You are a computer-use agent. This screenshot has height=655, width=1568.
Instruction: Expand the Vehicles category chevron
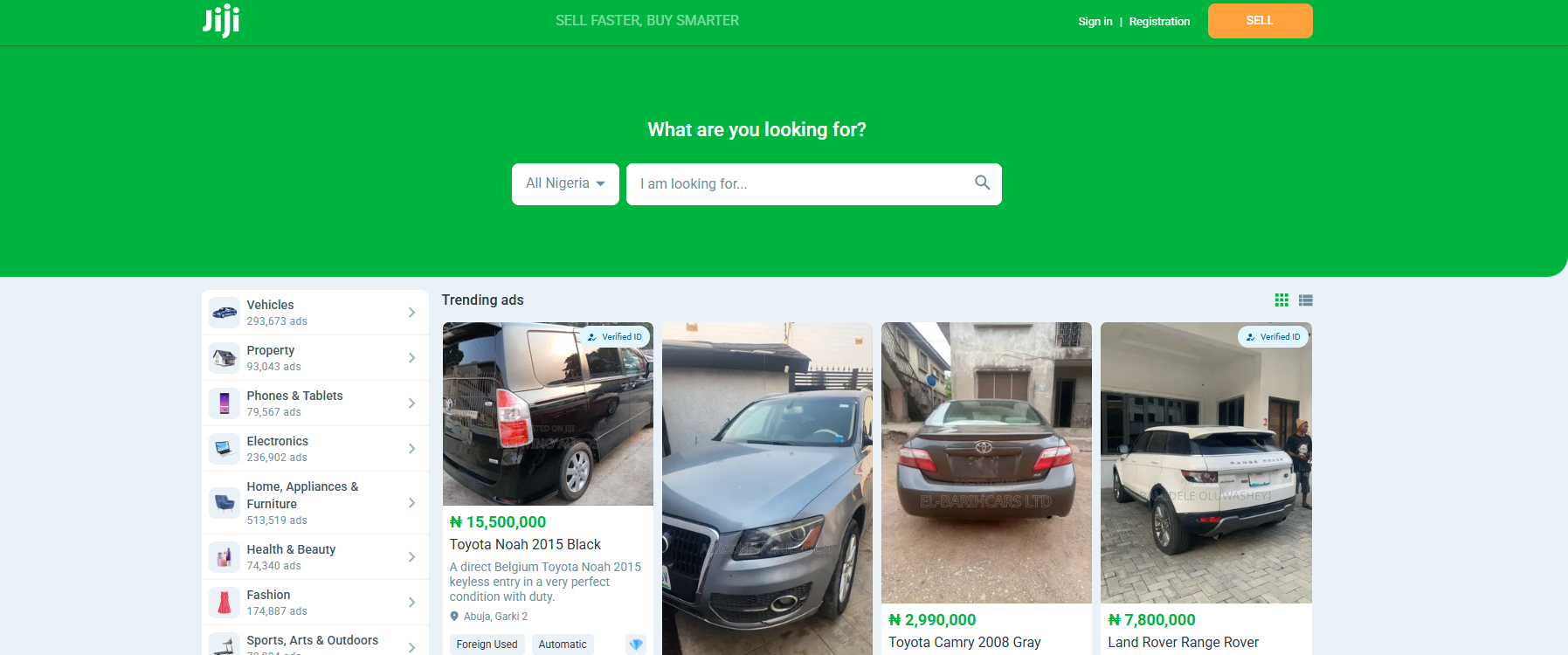tap(411, 313)
